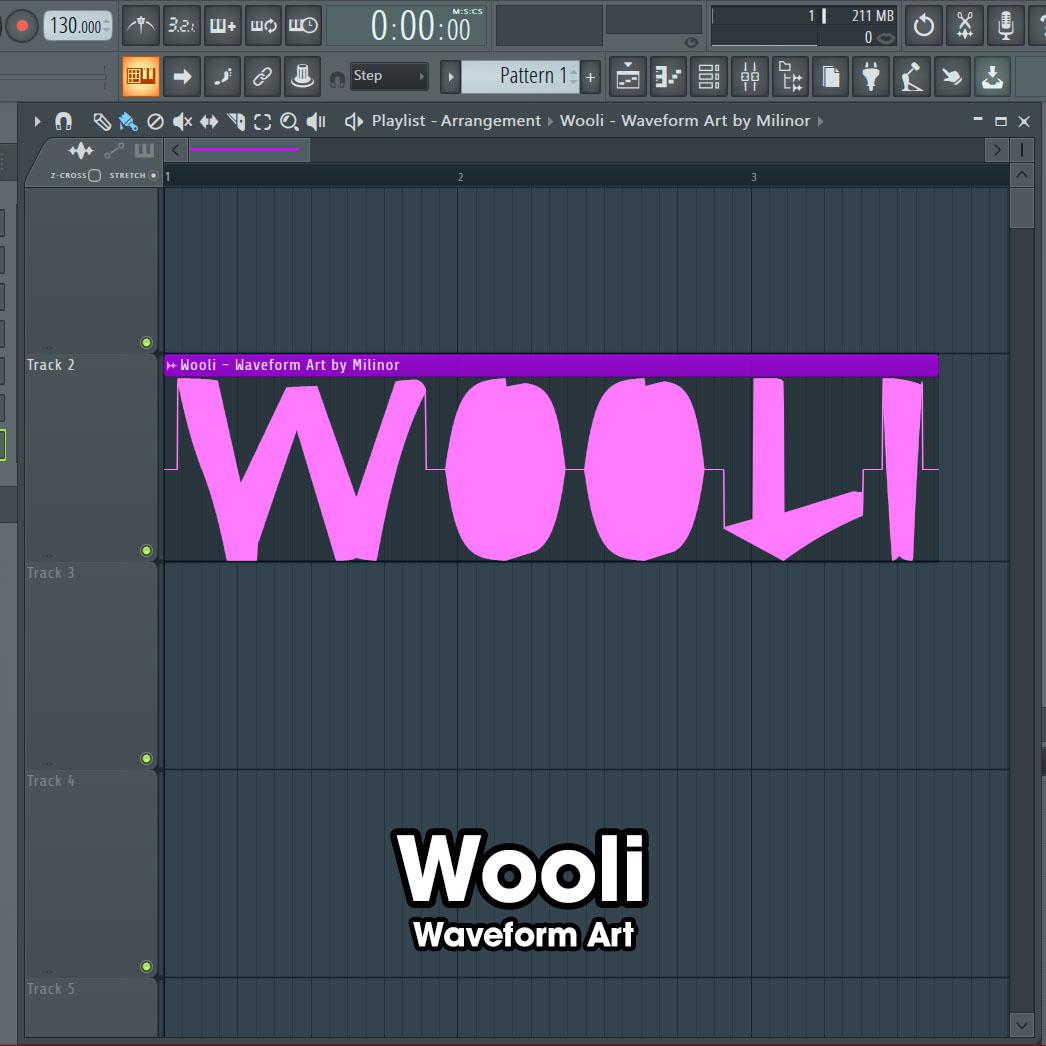Select the Paint tool in the Playlist
Image resolution: width=1046 pixels, height=1046 pixels.
pyautogui.click(x=126, y=121)
